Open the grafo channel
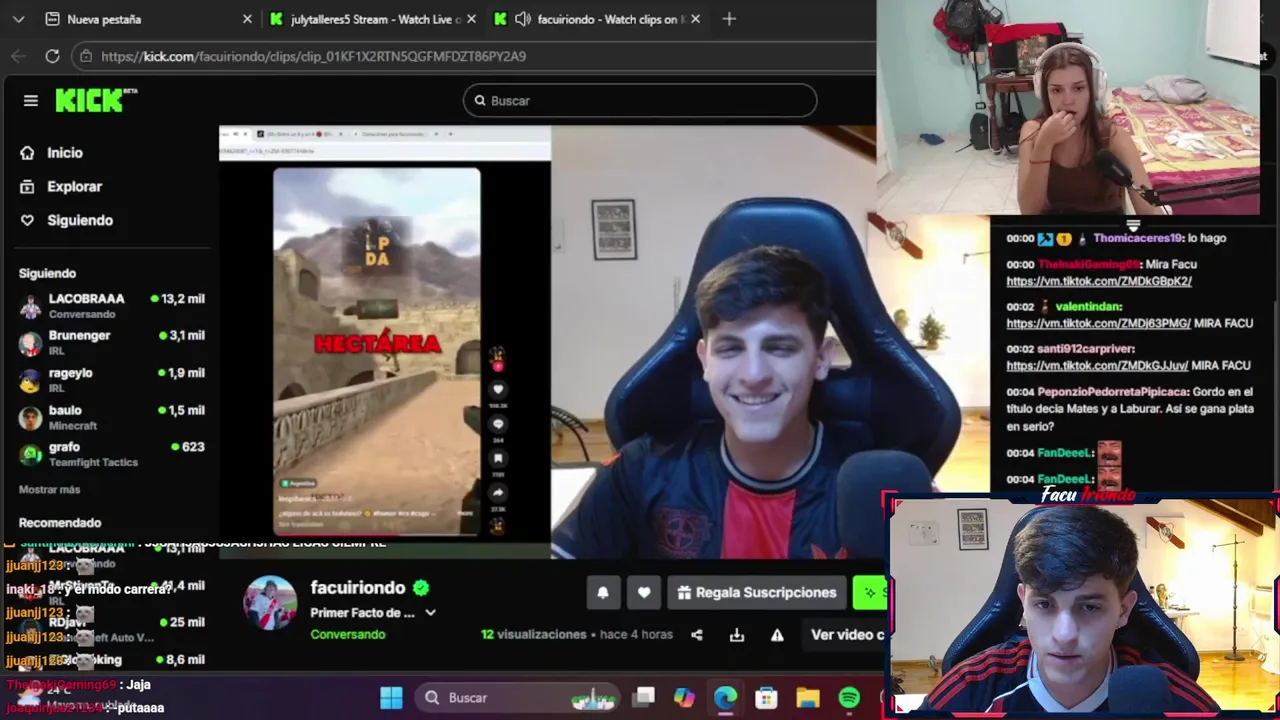 click(112, 454)
